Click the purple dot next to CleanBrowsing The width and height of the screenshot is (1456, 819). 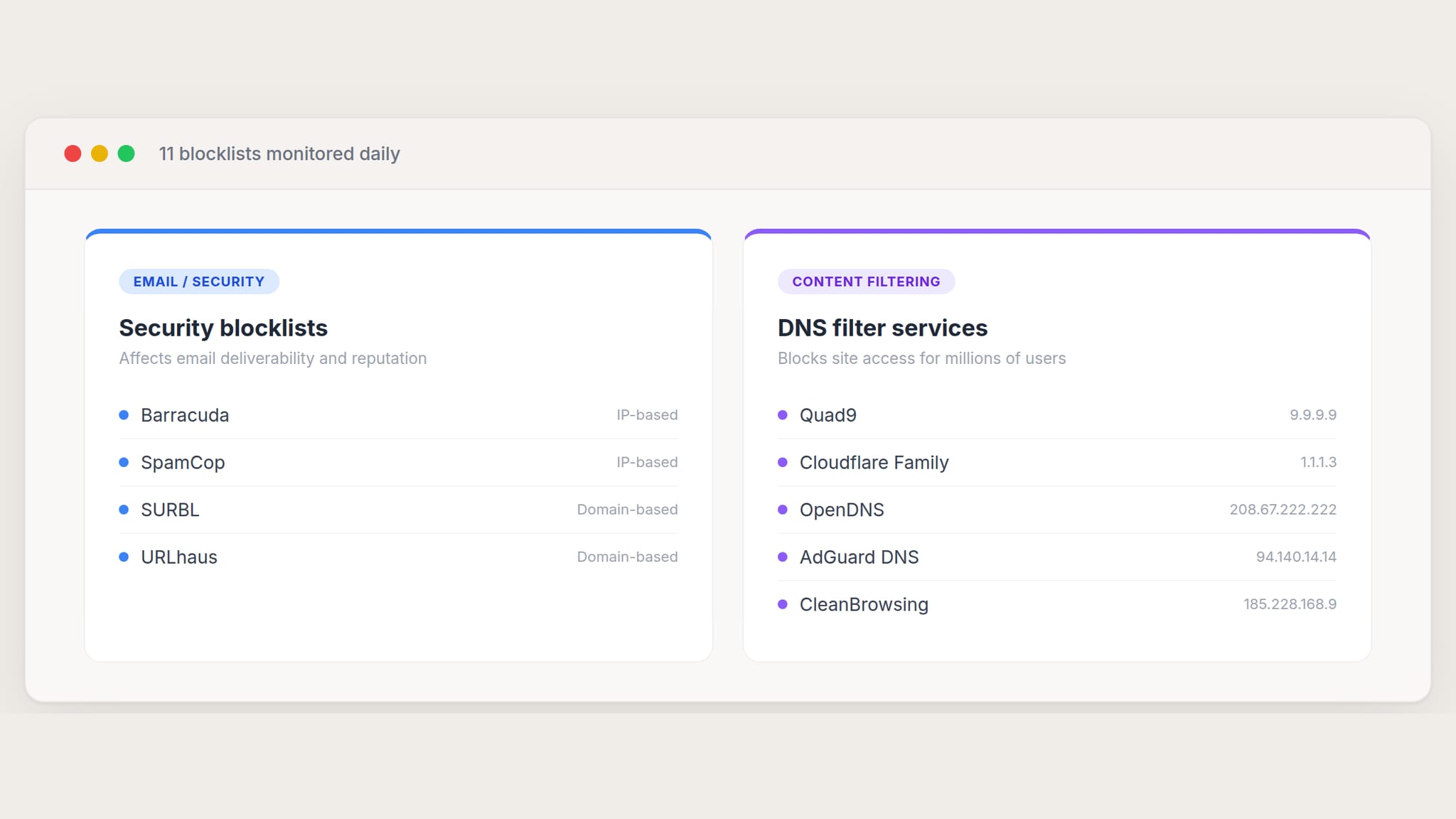click(783, 604)
